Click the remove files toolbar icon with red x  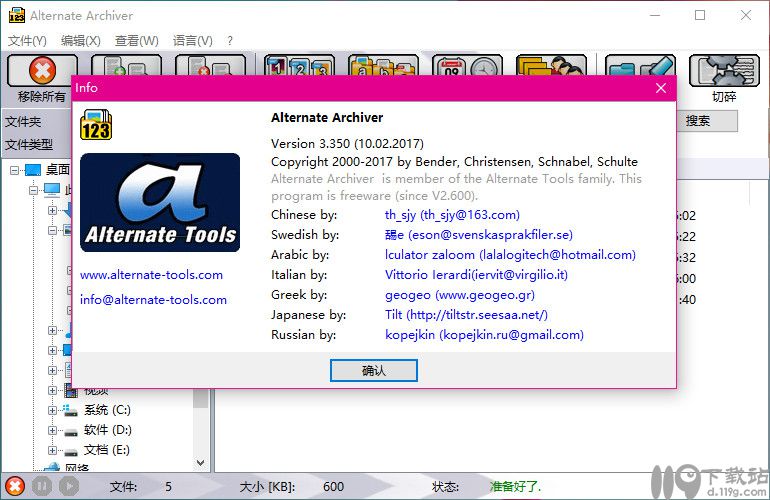tap(210, 65)
